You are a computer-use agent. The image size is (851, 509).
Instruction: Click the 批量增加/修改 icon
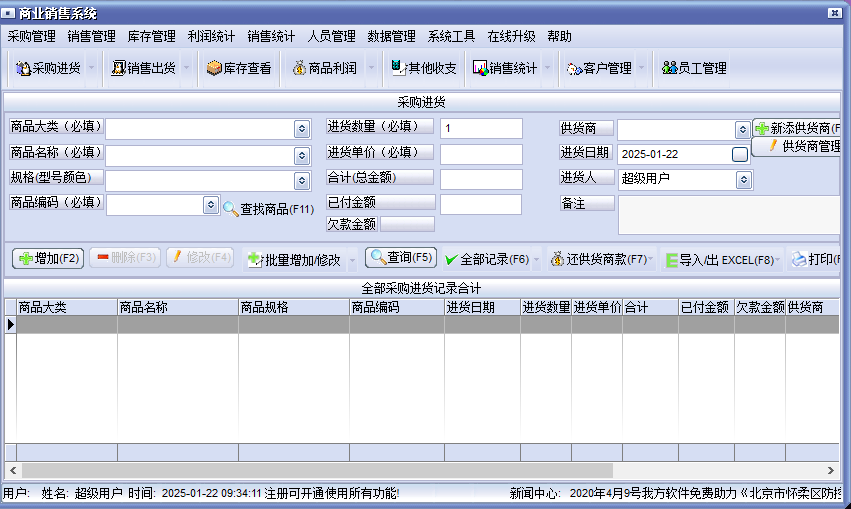[x=255, y=259]
